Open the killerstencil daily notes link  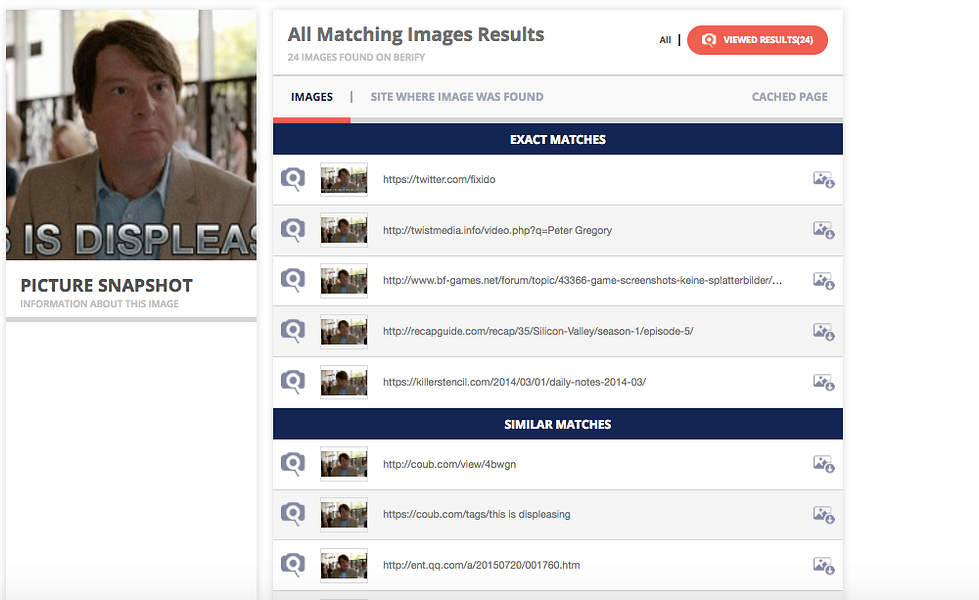513,381
